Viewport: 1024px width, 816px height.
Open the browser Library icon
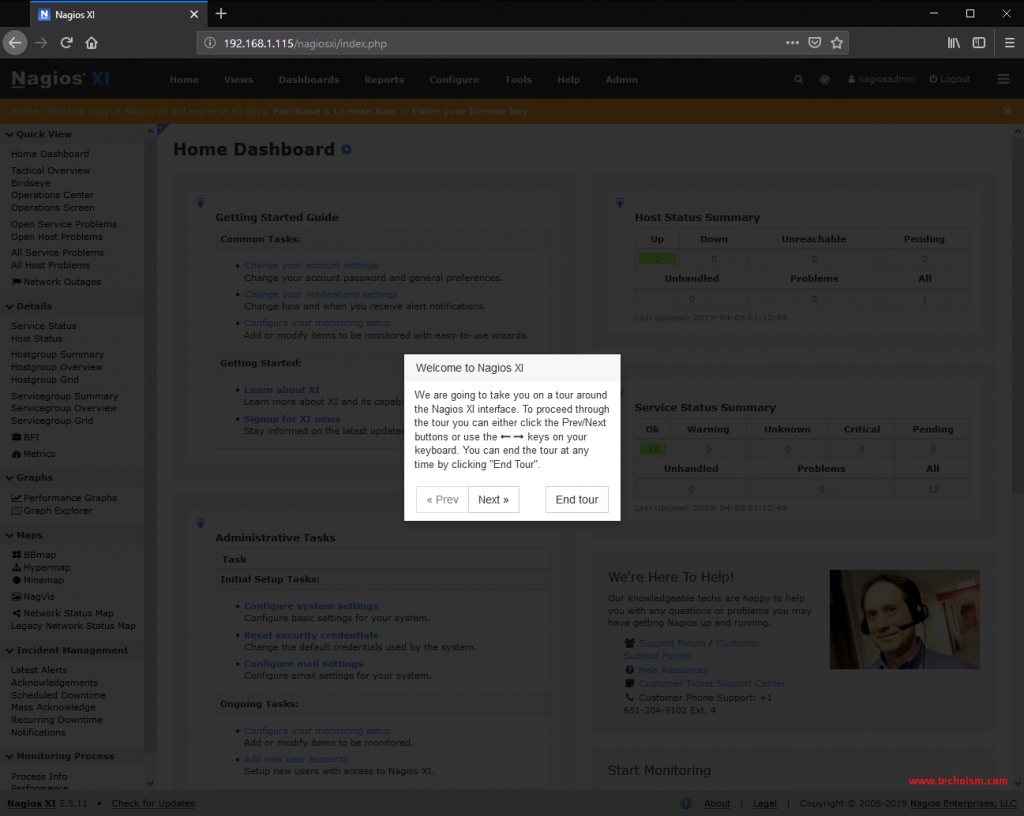tap(953, 43)
